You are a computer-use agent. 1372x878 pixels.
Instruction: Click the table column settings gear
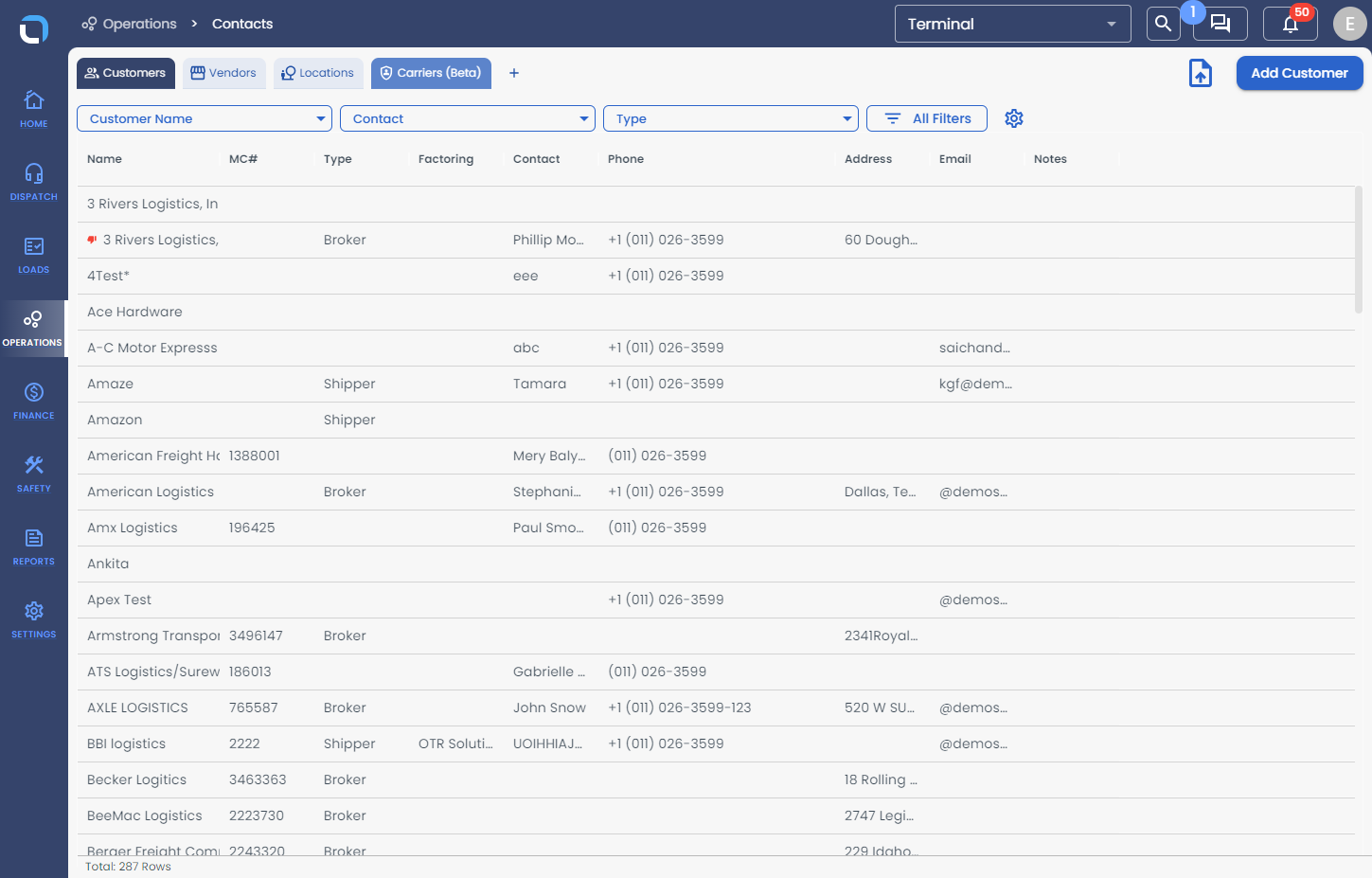click(1014, 118)
